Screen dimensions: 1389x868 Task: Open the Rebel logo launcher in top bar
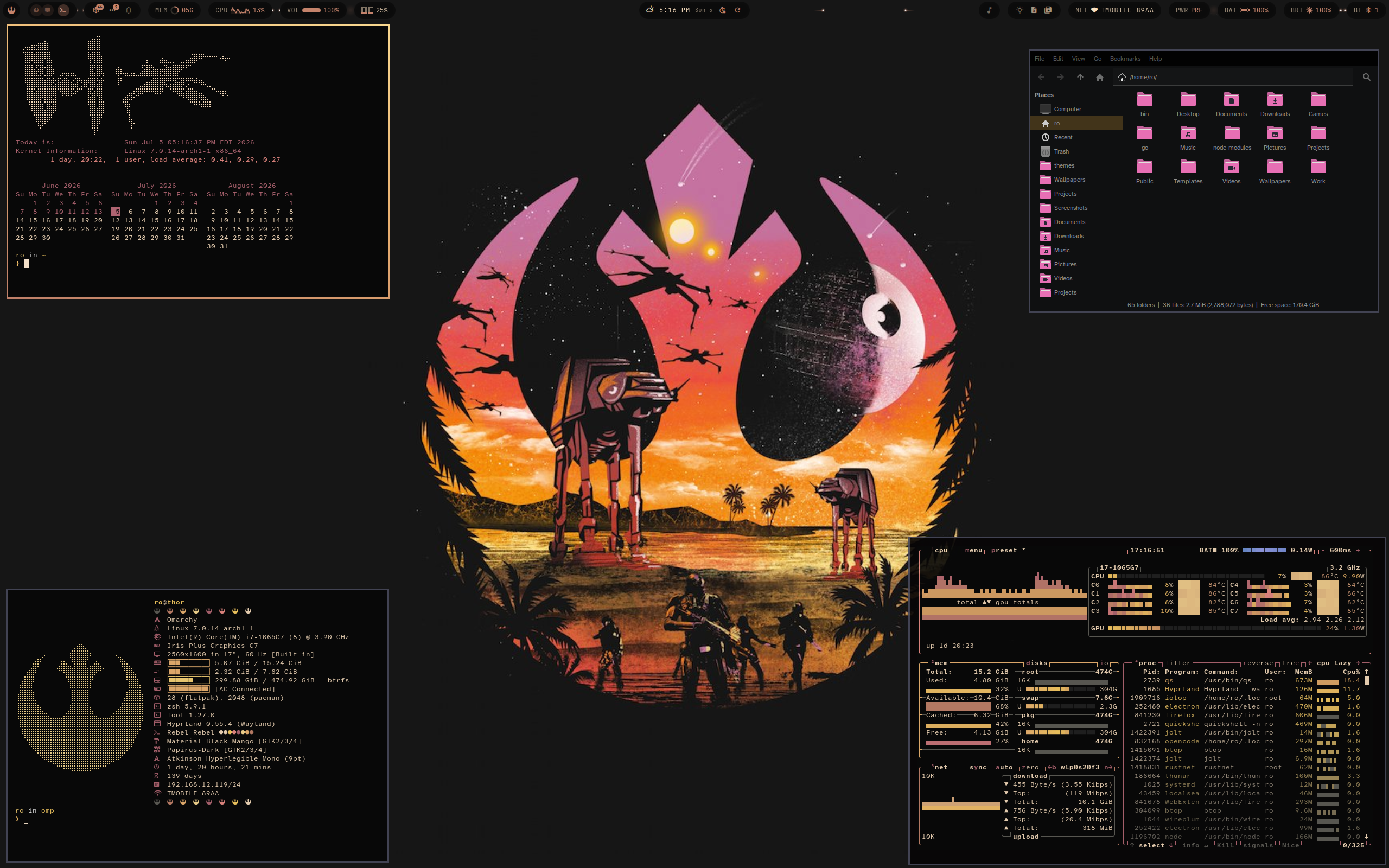pos(12,10)
